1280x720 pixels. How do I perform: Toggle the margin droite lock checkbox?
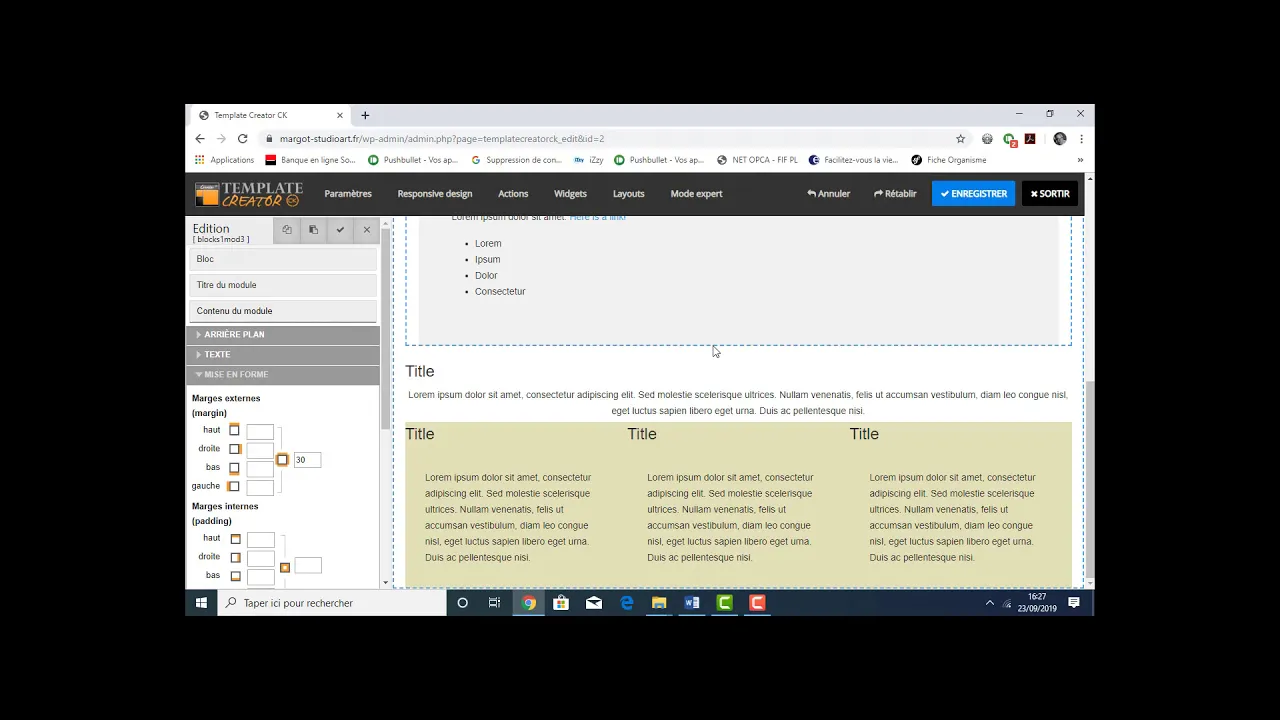(235, 449)
